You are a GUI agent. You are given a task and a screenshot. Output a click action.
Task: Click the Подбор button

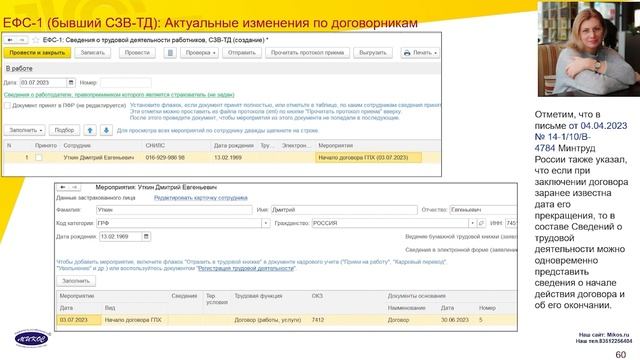pos(64,130)
